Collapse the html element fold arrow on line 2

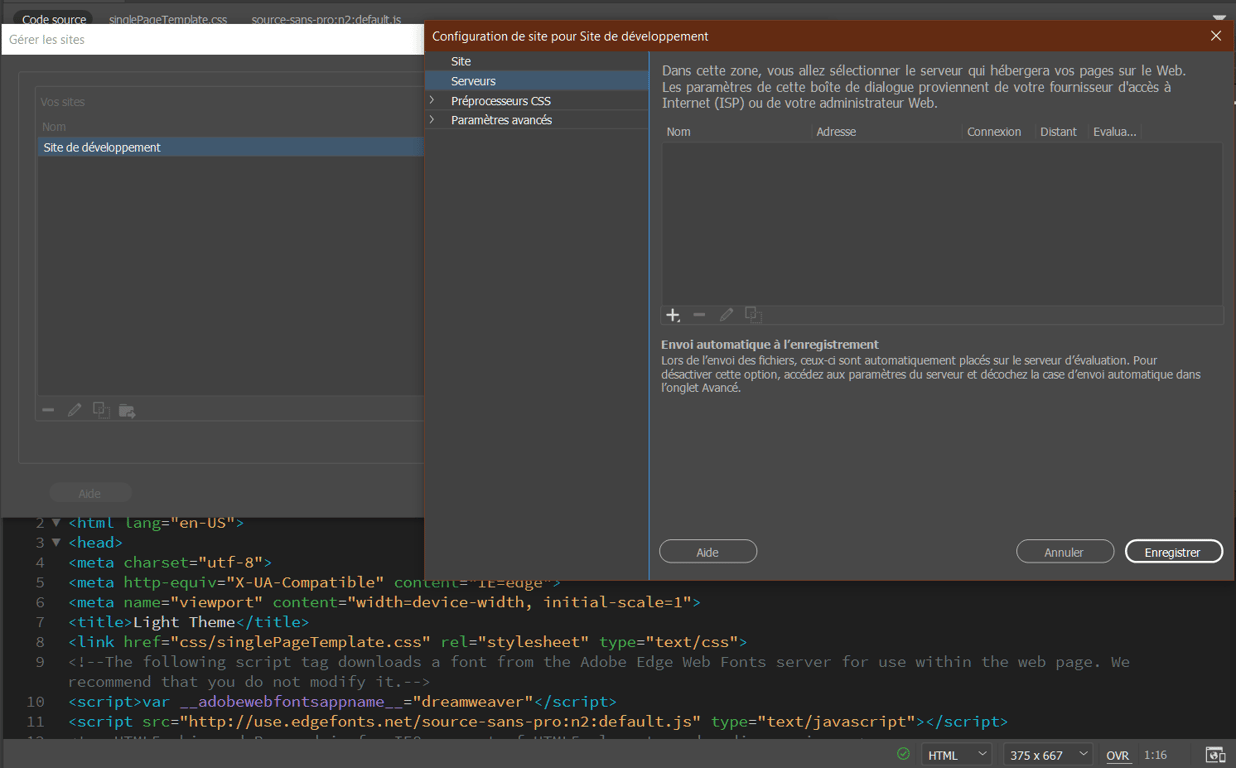click(x=55, y=522)
